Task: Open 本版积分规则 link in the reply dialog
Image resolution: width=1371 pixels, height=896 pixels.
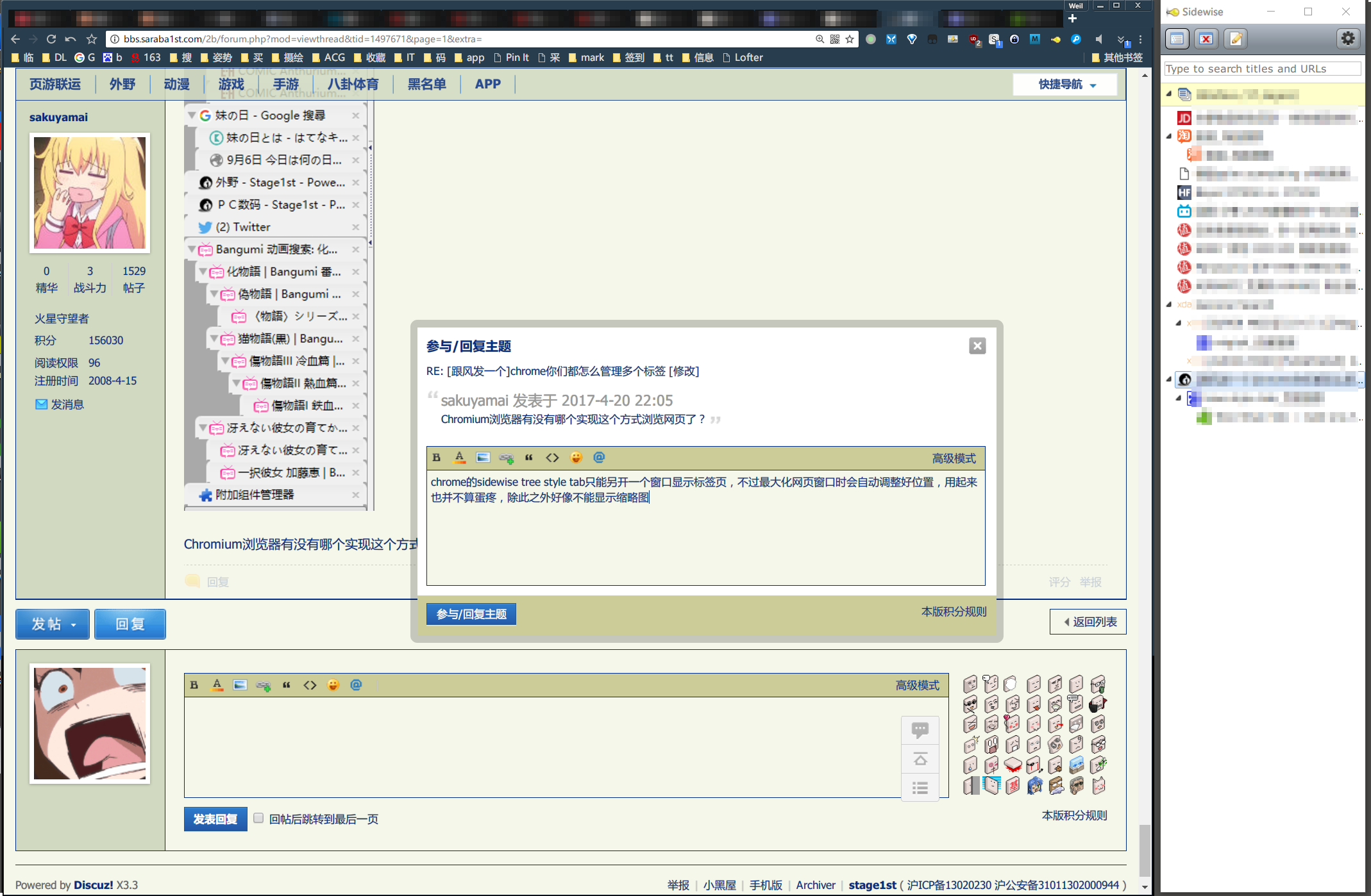Action: coord(954,612)
